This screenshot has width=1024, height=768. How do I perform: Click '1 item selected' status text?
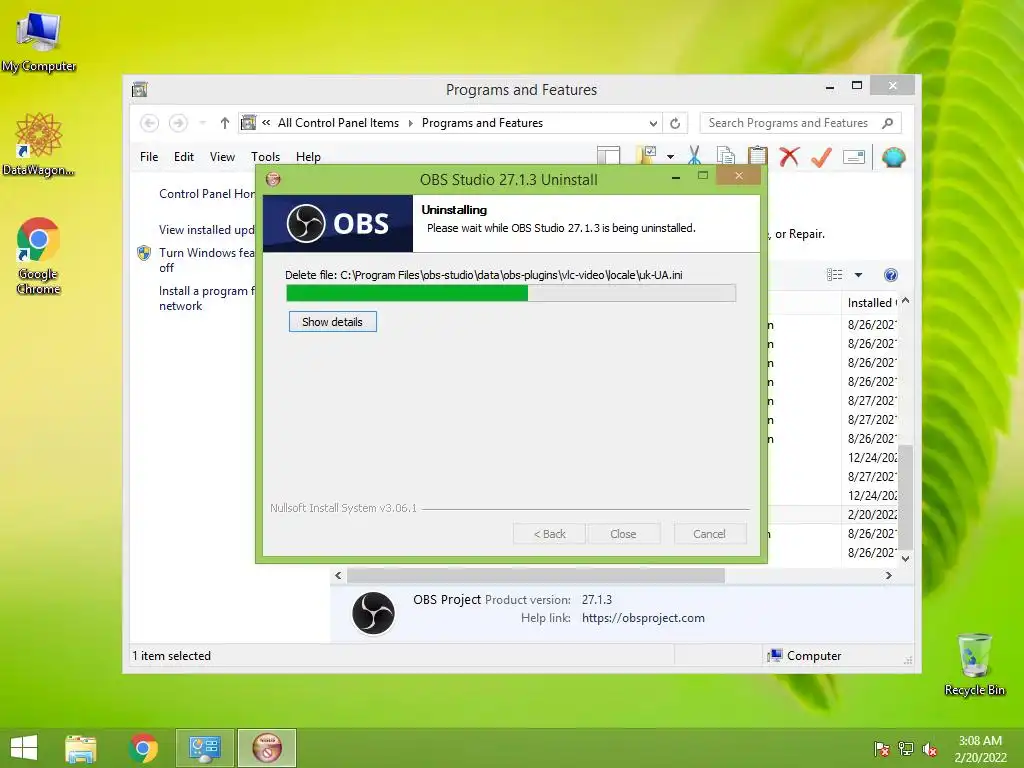tap(172, 656)
